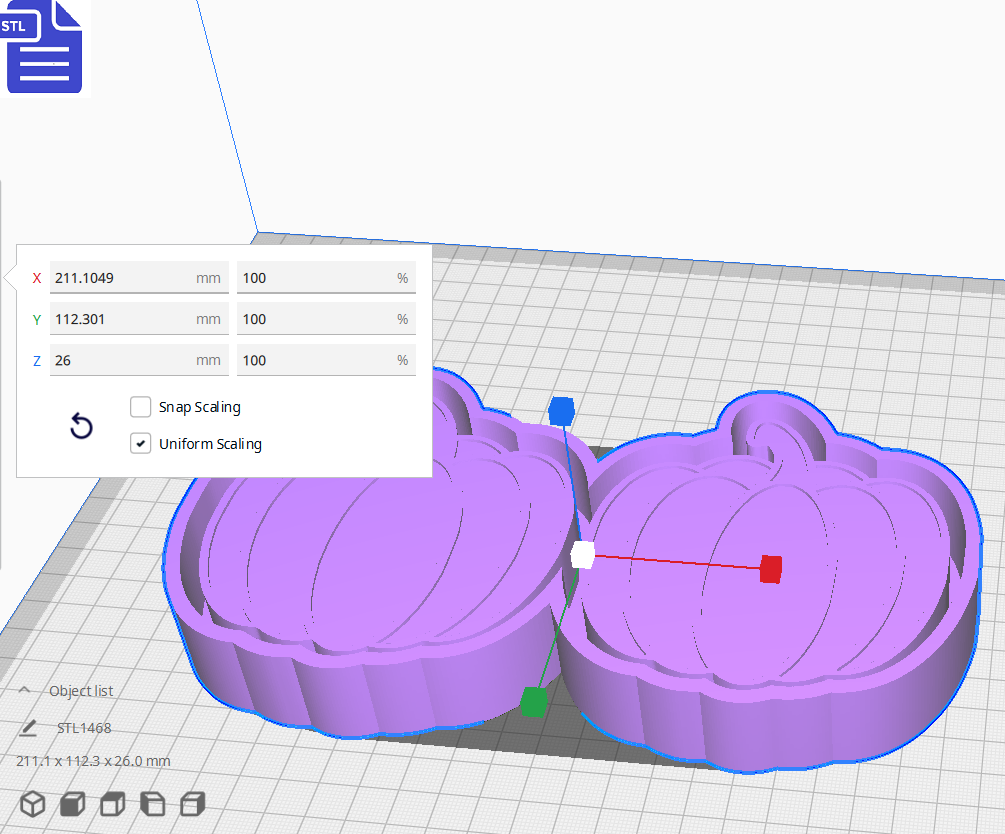This screenshot has width=1005, height=834.
Task: Select the white center scale handle
Action: 583,556
